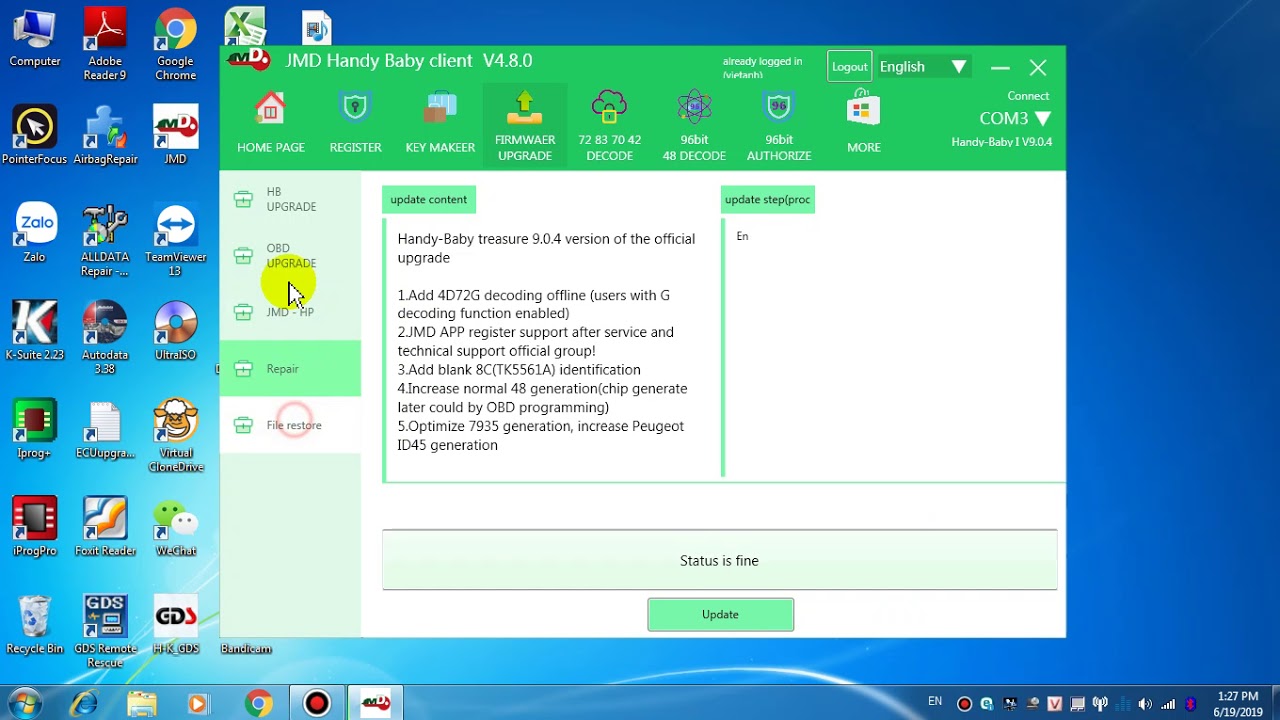The height and width of the screenshot is (720, 1280).
Task: Open Iprog+ desktop icon
Action: (x=35, y=428)
